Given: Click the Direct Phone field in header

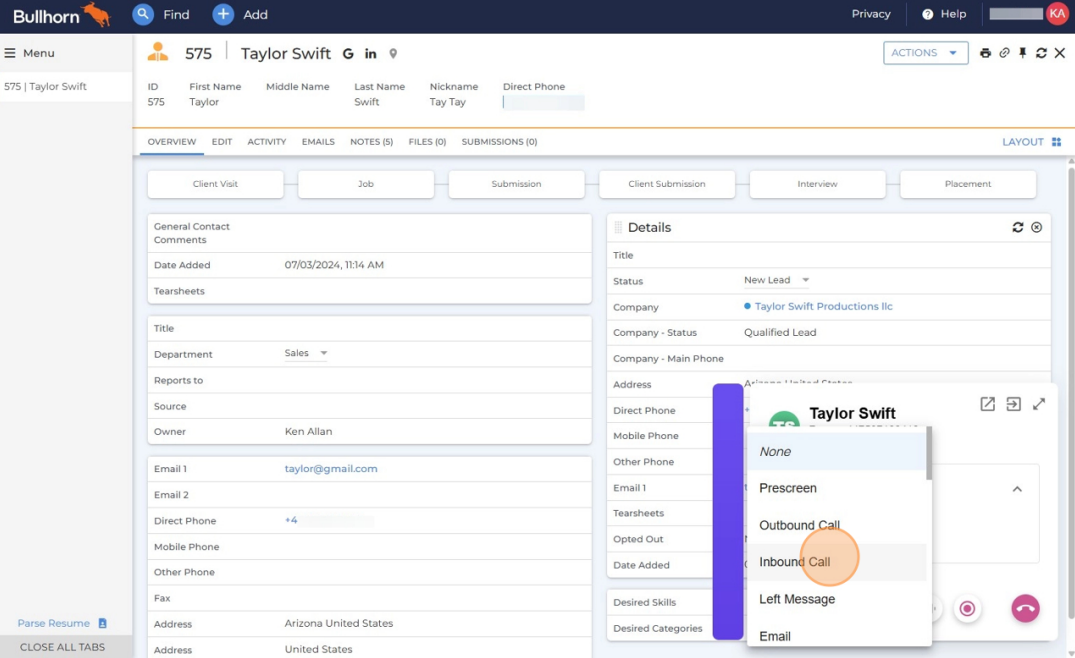Looking at the screenshot, I should point(544,102).
